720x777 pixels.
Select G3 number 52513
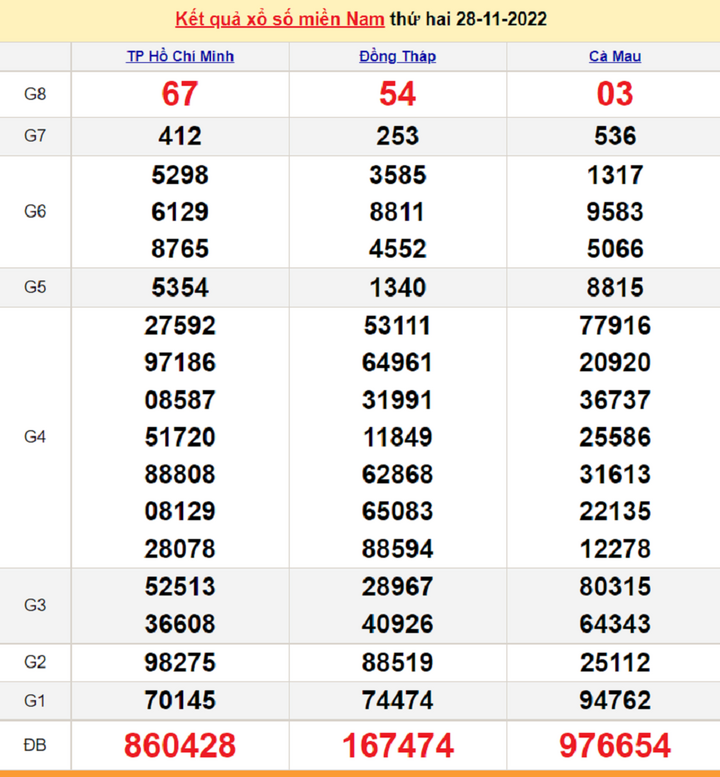pos(180,587)
